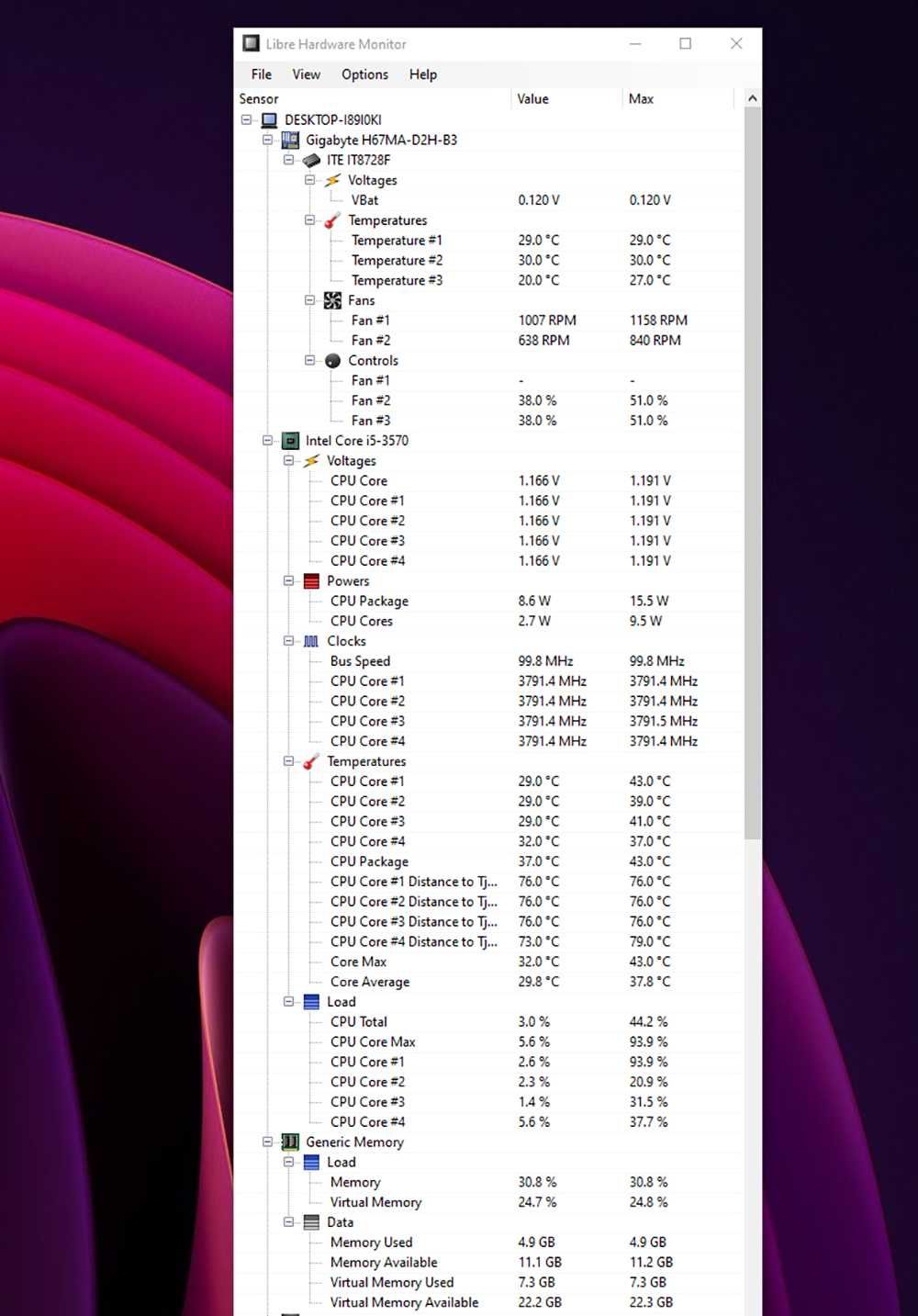
Task: Click the blue Load icon under Intel CPU
Action: click(311, 1002)
